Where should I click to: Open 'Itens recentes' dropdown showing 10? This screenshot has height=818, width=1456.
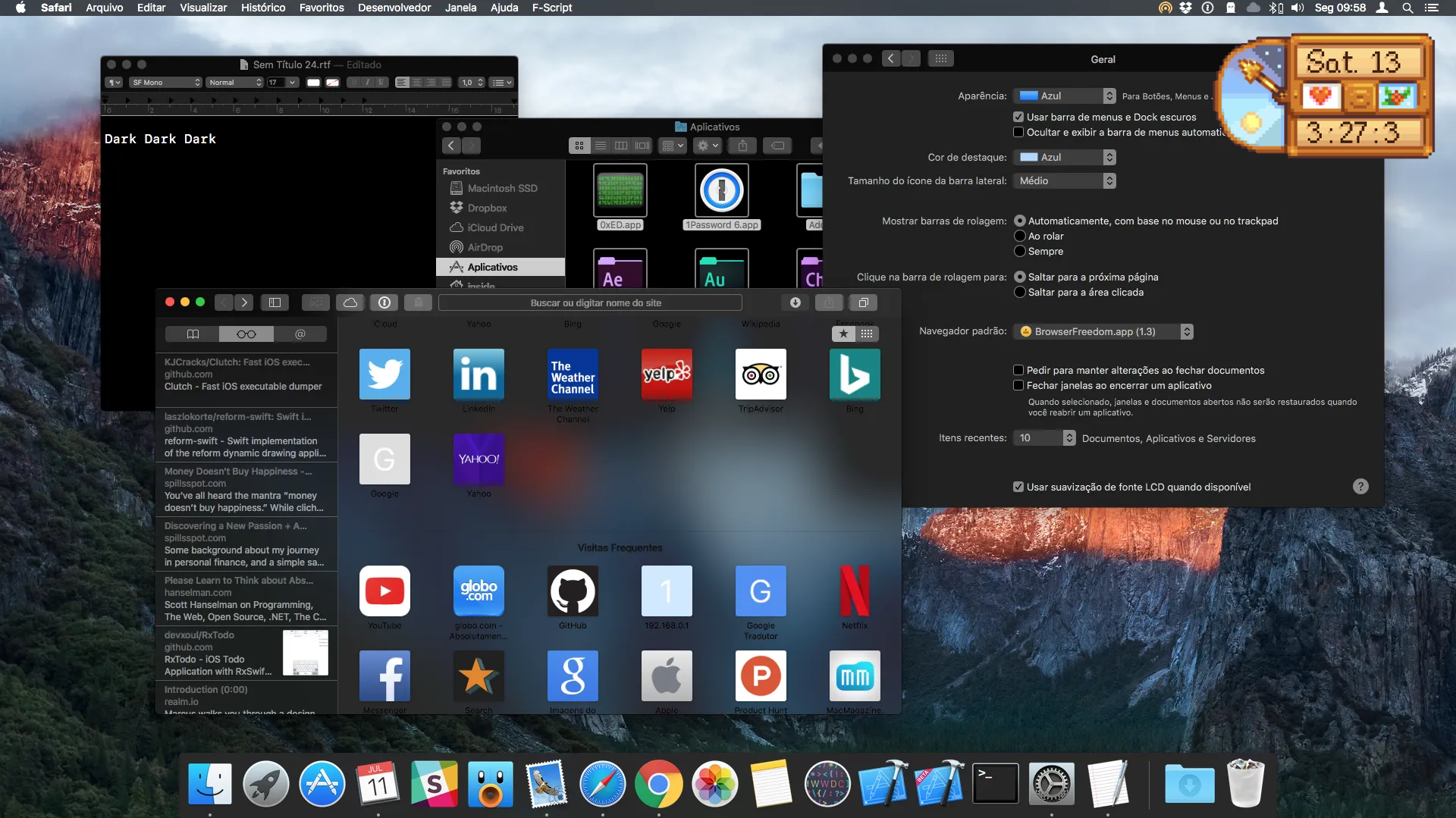point(1044,437)
